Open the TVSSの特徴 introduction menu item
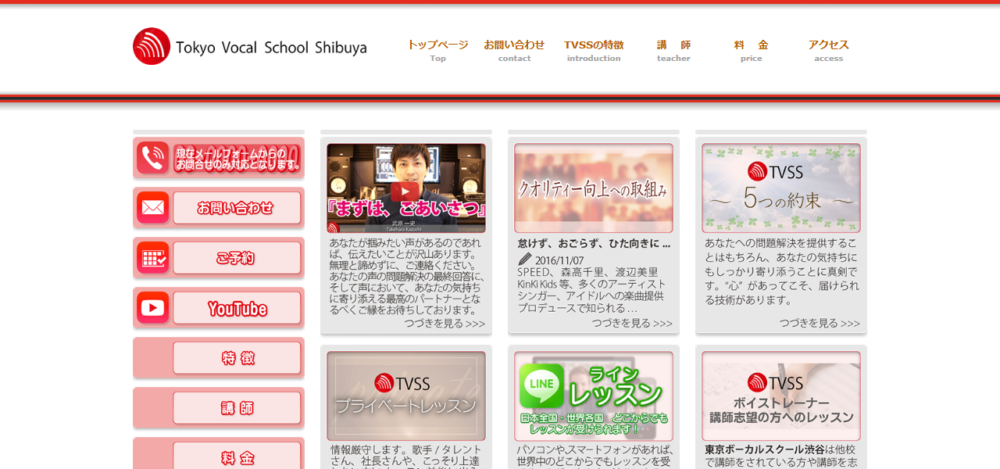 pos(594,50)
